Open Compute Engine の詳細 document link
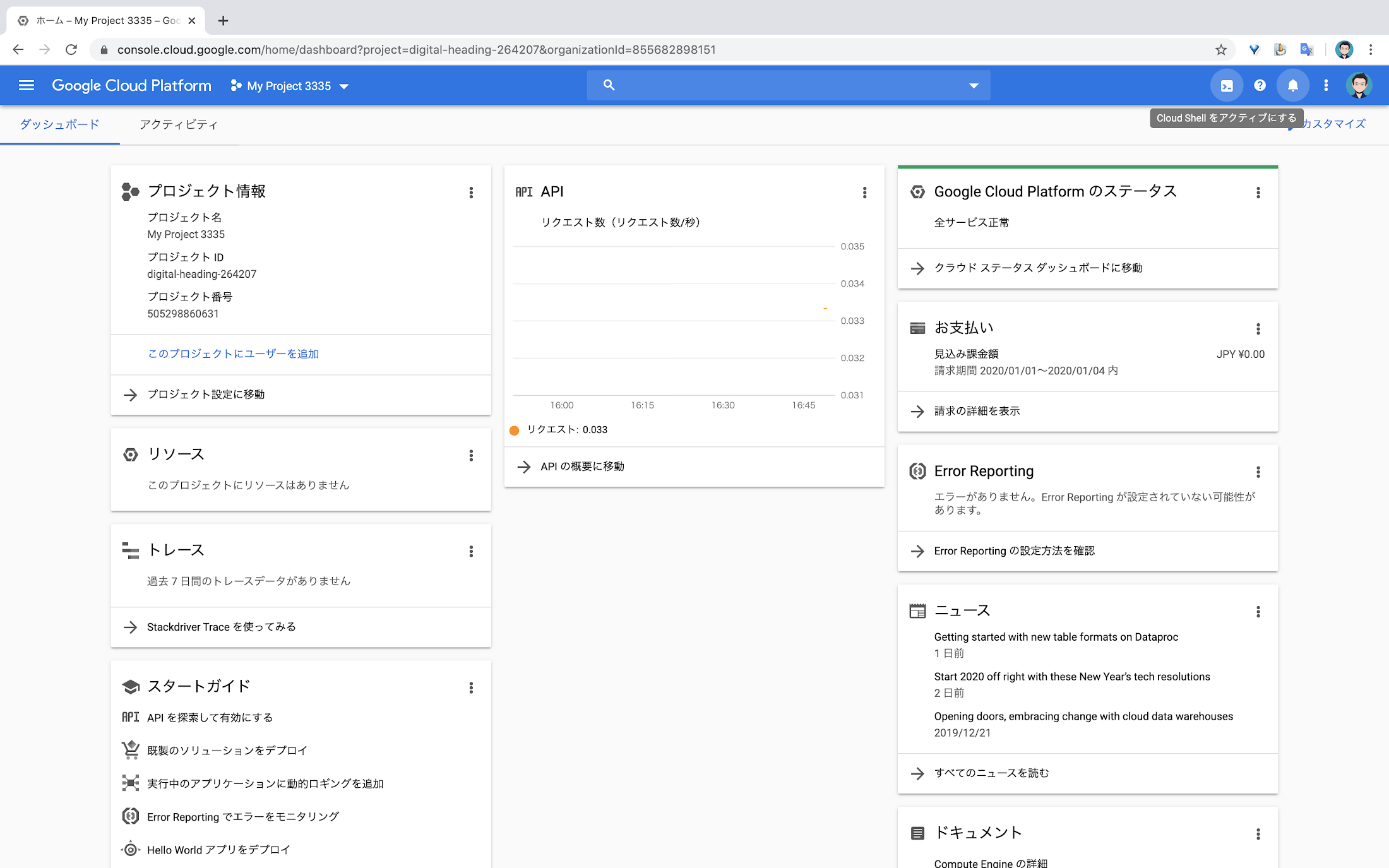 [991, 862]
